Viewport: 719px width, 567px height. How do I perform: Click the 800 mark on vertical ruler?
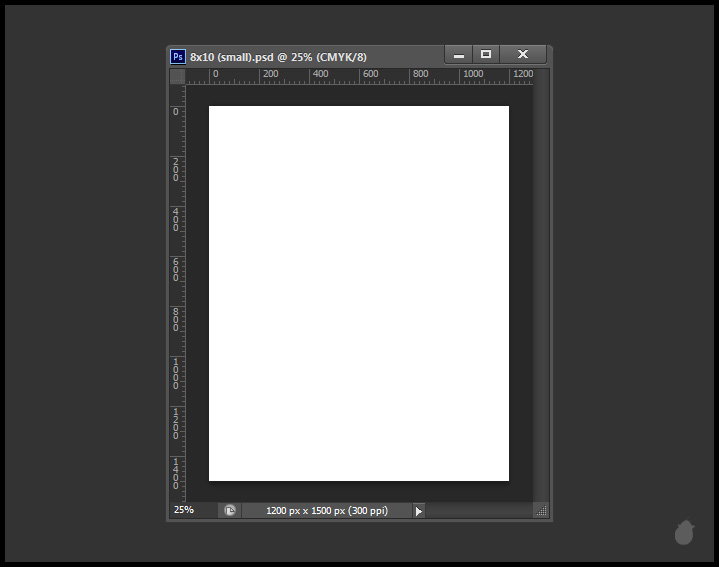(x=176, y=319)
